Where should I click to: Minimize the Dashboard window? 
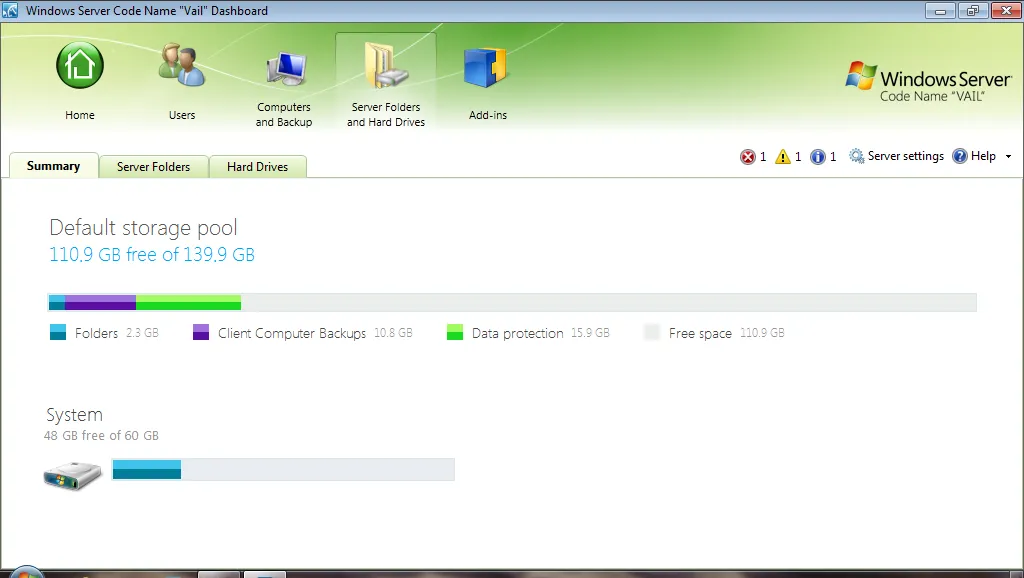tap(940, 10)
